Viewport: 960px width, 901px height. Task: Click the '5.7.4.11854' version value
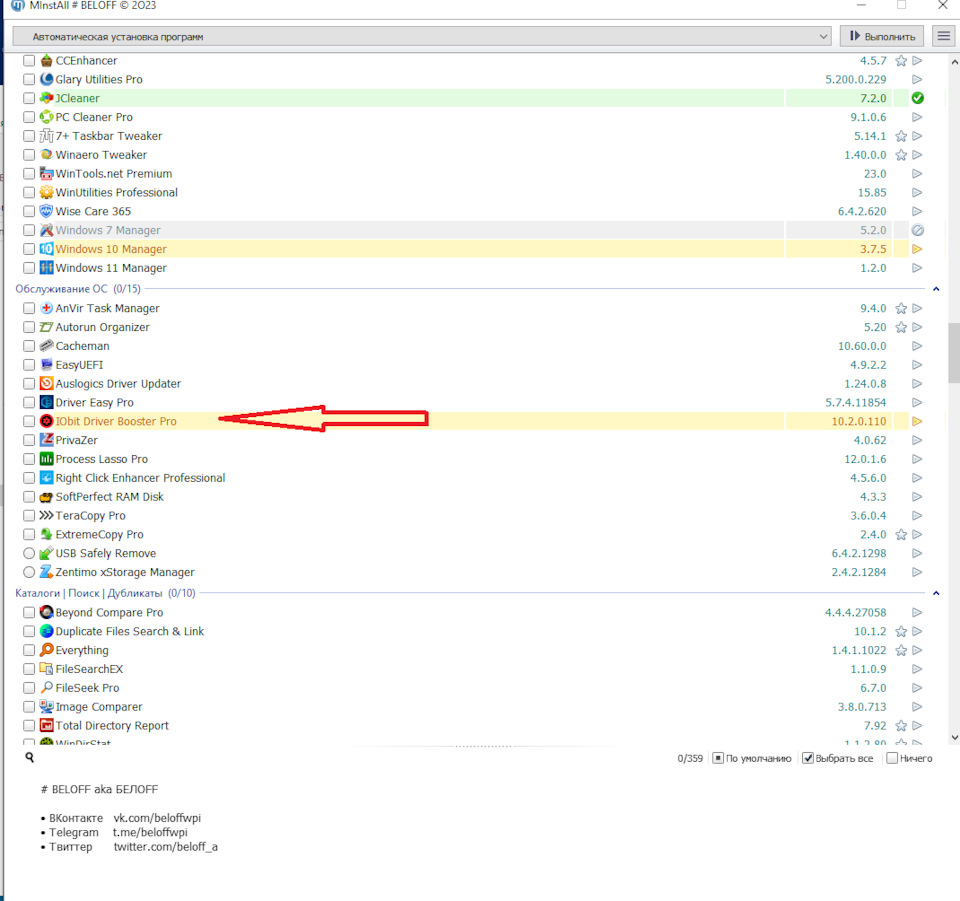(x=855, y=403)
